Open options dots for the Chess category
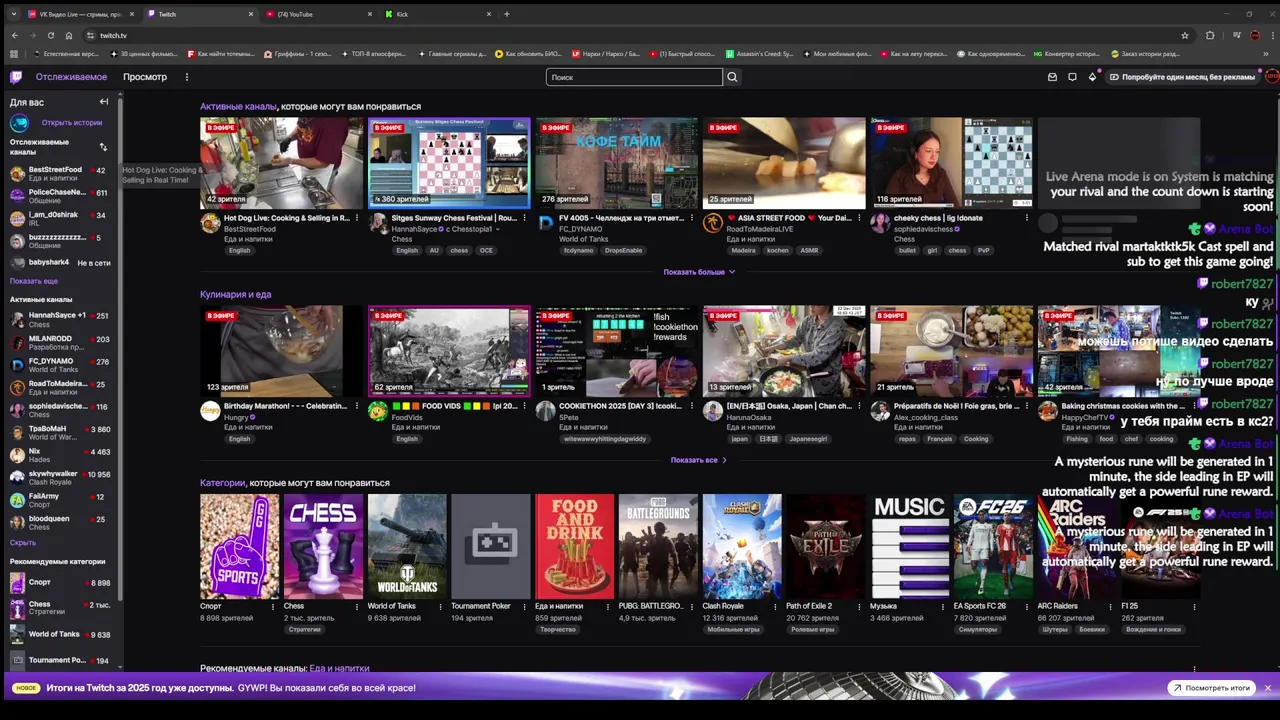 (356, 606)
